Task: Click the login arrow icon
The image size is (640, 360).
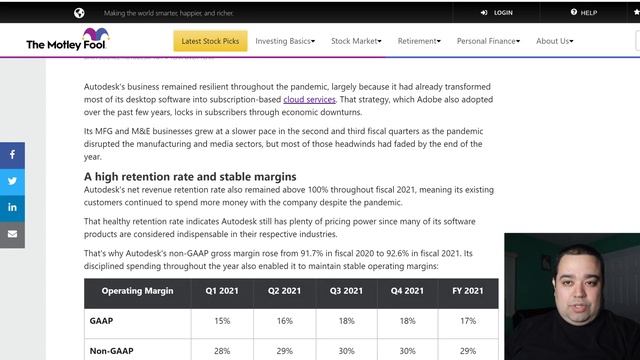Action: pos(484,13)
